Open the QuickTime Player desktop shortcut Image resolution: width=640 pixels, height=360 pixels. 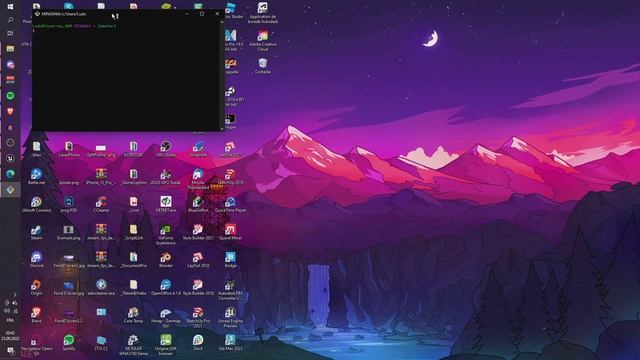230,204
